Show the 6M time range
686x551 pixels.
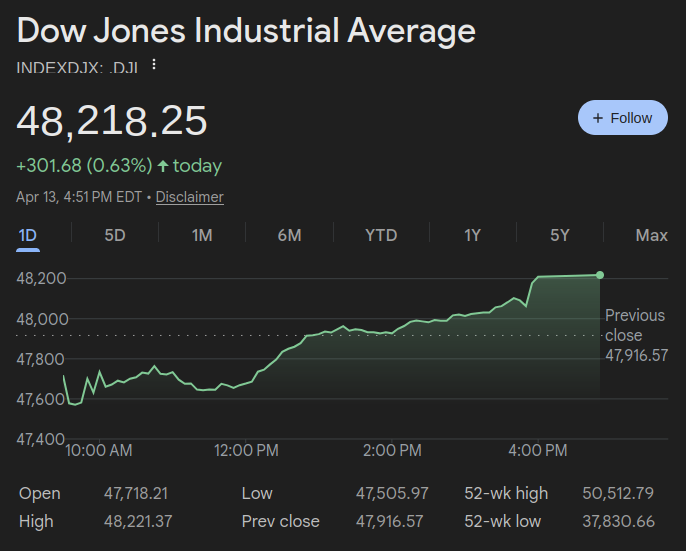[289, 235]
